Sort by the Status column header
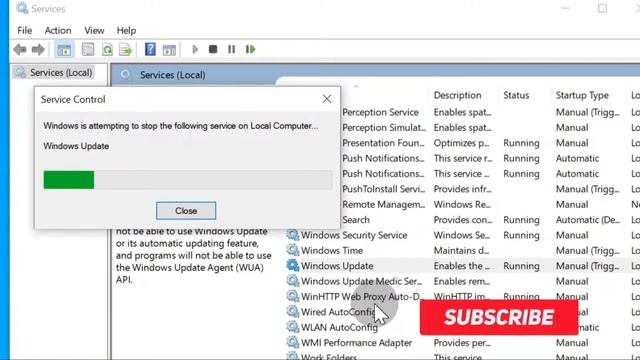The height and width of the screenshot is (360, 640). tap(516, 95)
